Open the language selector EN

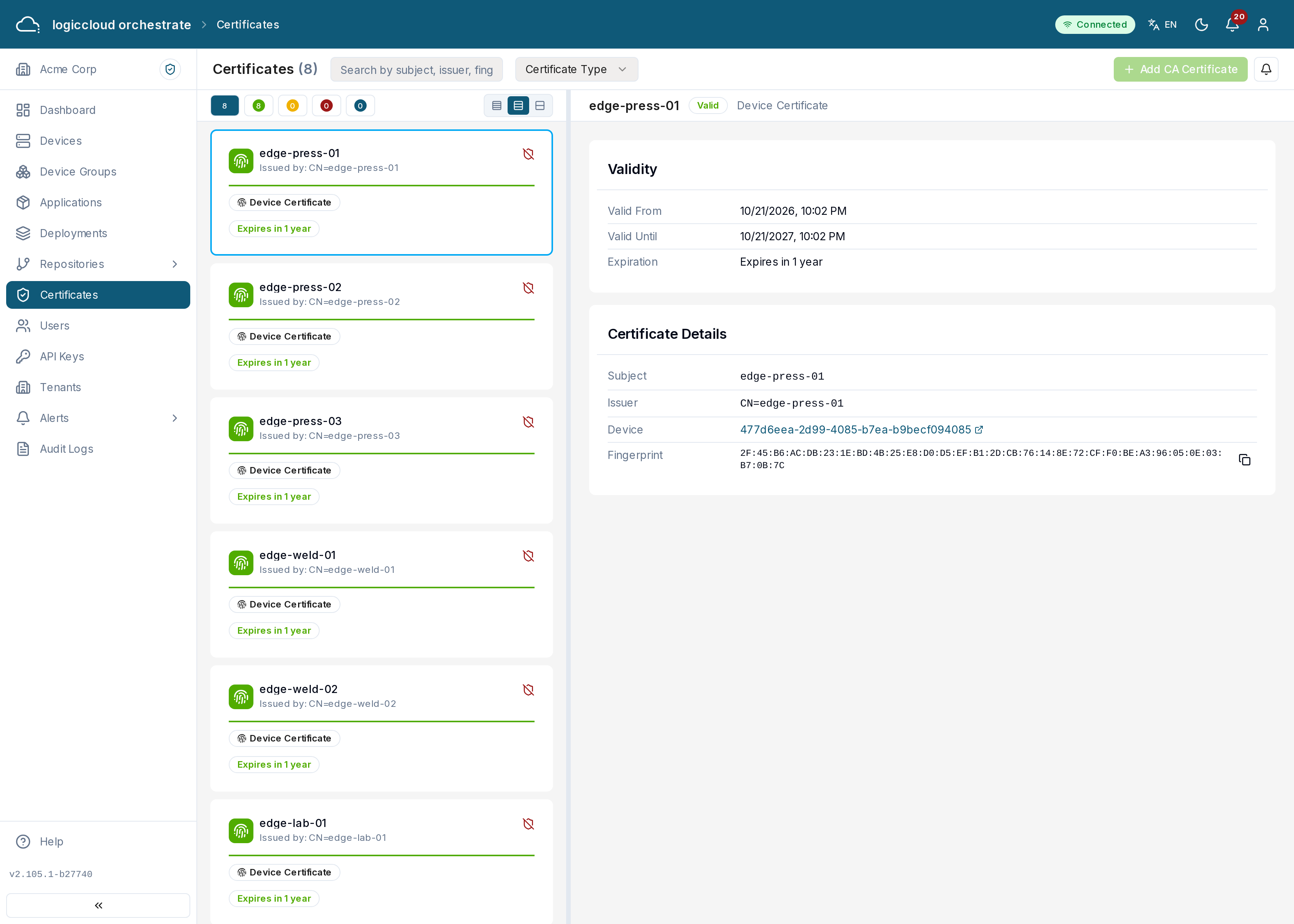click(1162, 25)
